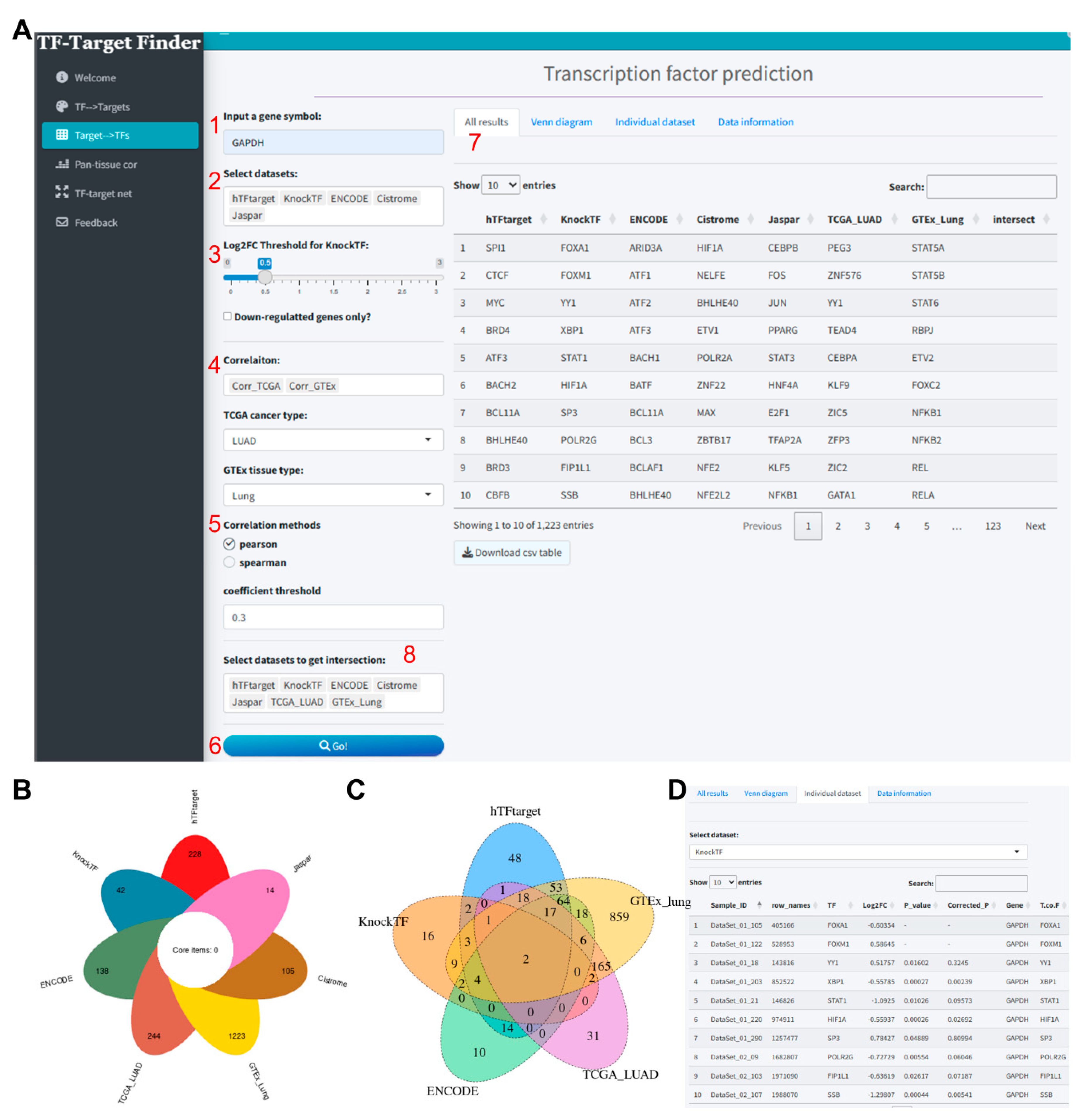This screenshot has width=1080, height=1120.
Task: Click the TF-->Targets palette icon
Action: (62, 106)
